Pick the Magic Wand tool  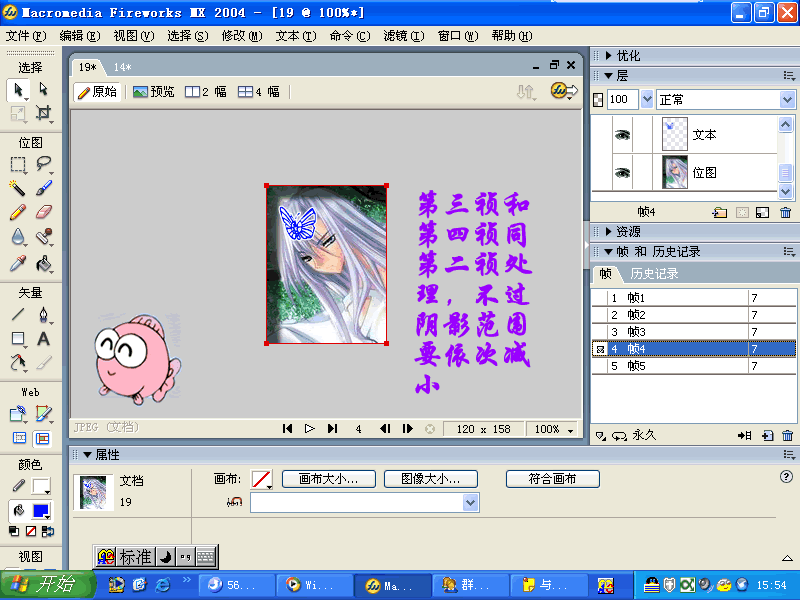pyautogui.click(x=18, y=188)
